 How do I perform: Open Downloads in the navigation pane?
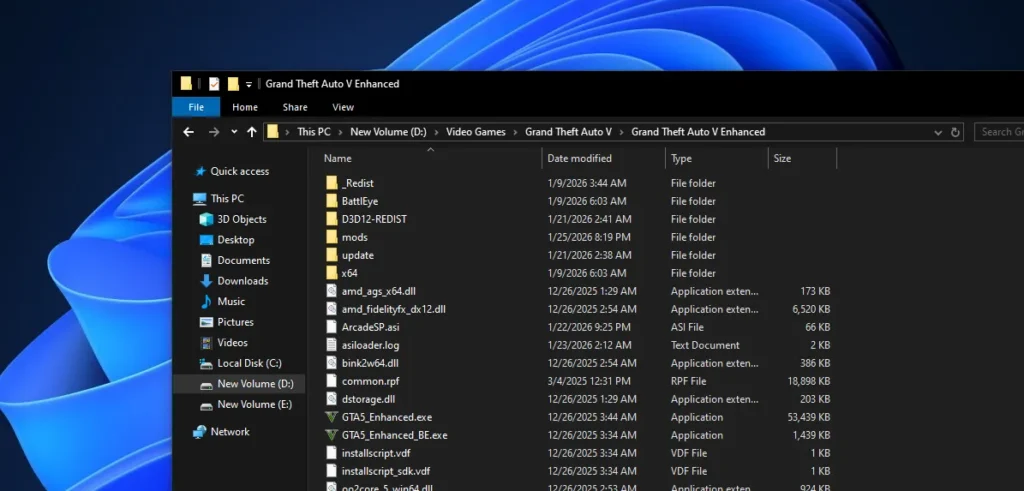tap(243, 281)
